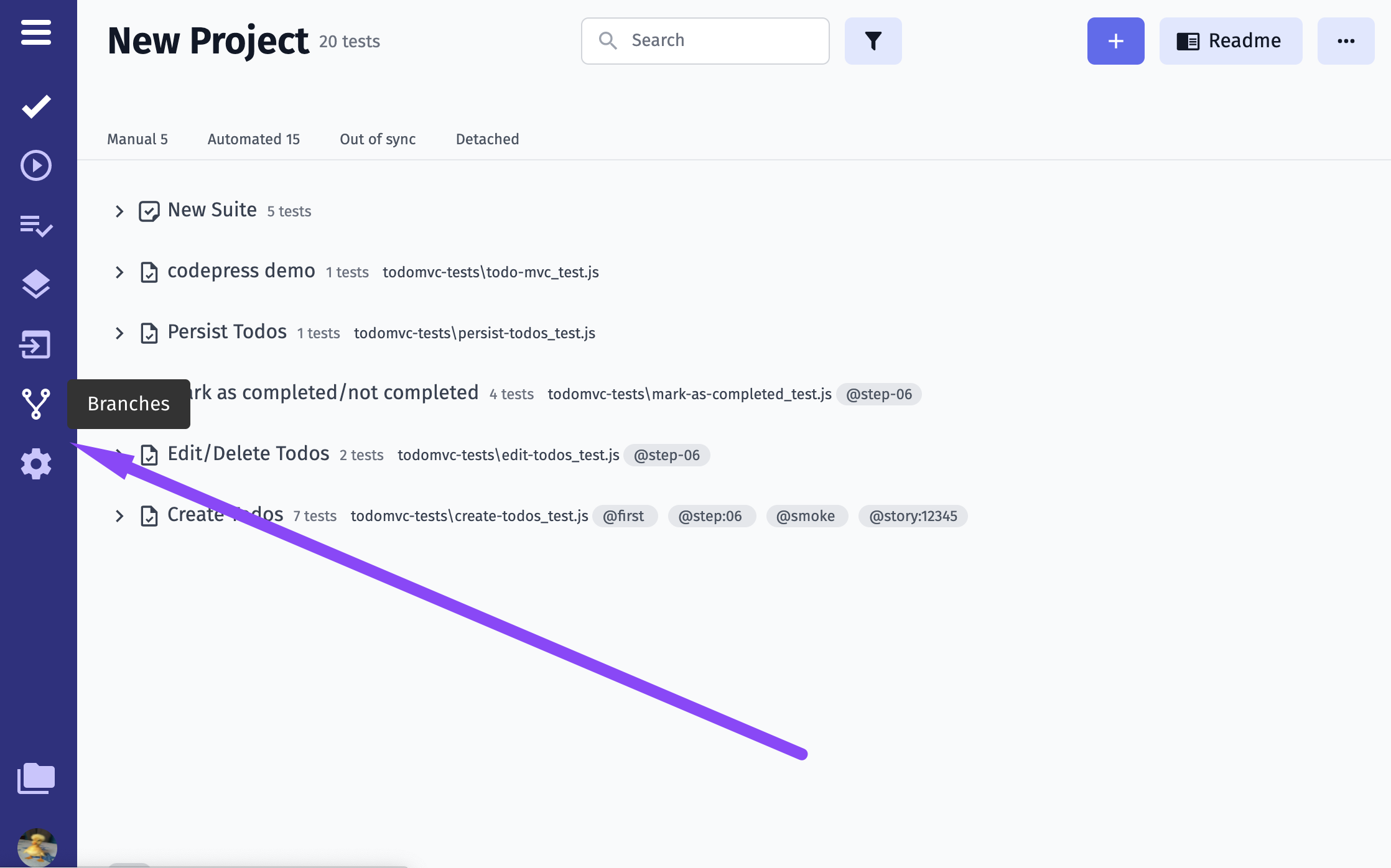Open Runs via the play circle icon

coord(36,165)
